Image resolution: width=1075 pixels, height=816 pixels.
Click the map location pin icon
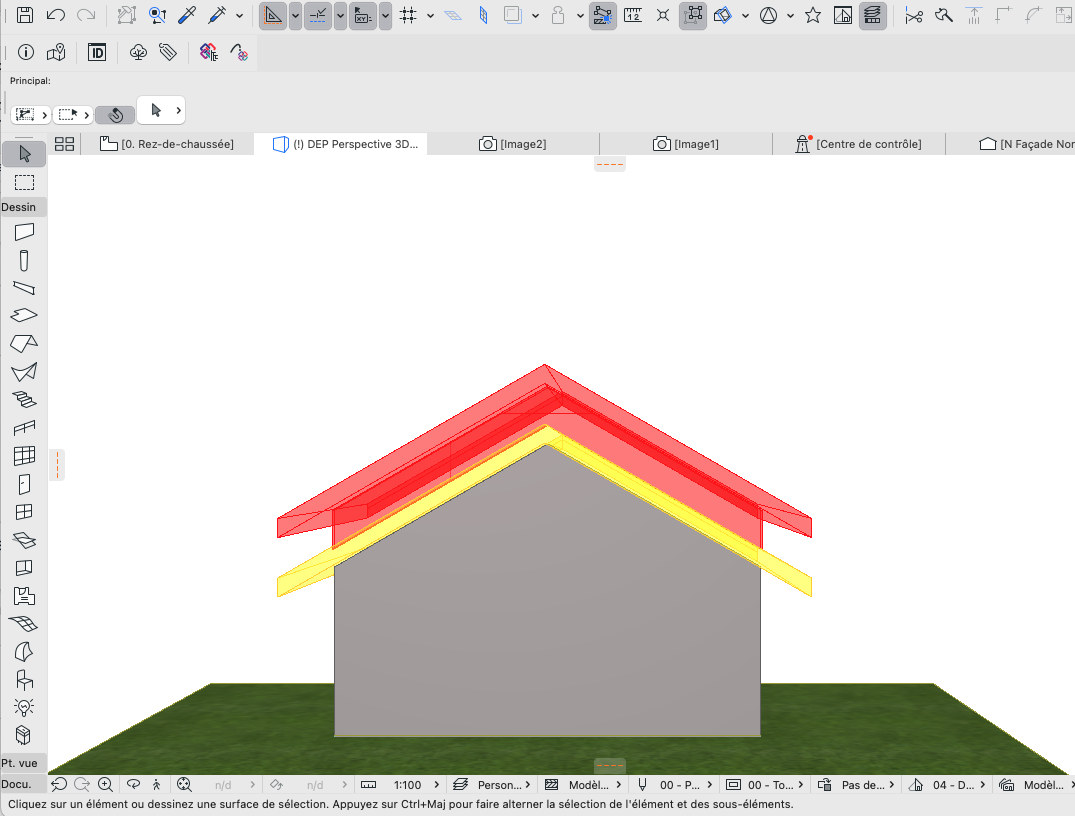[x=56, y=52]
